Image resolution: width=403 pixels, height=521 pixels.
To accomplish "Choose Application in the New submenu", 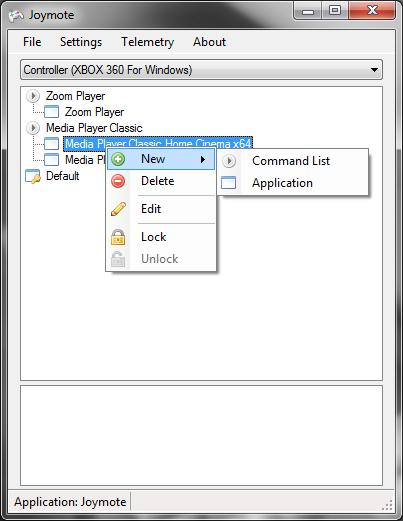I will click(293, 183).
